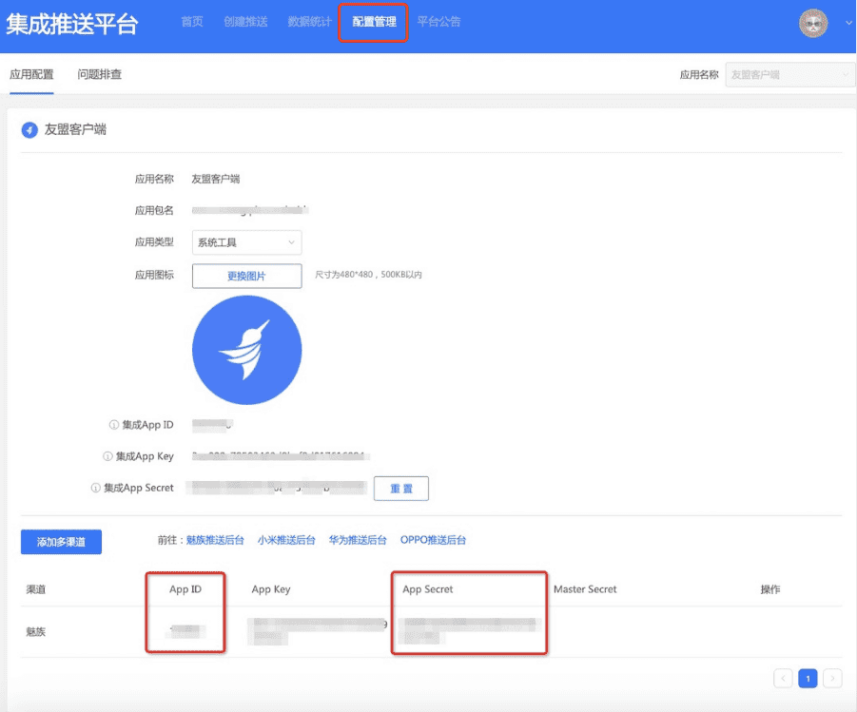The height and width of the screenshot is (712, 857).
Task: Click the 操作 column header
Action: point(770,590)
